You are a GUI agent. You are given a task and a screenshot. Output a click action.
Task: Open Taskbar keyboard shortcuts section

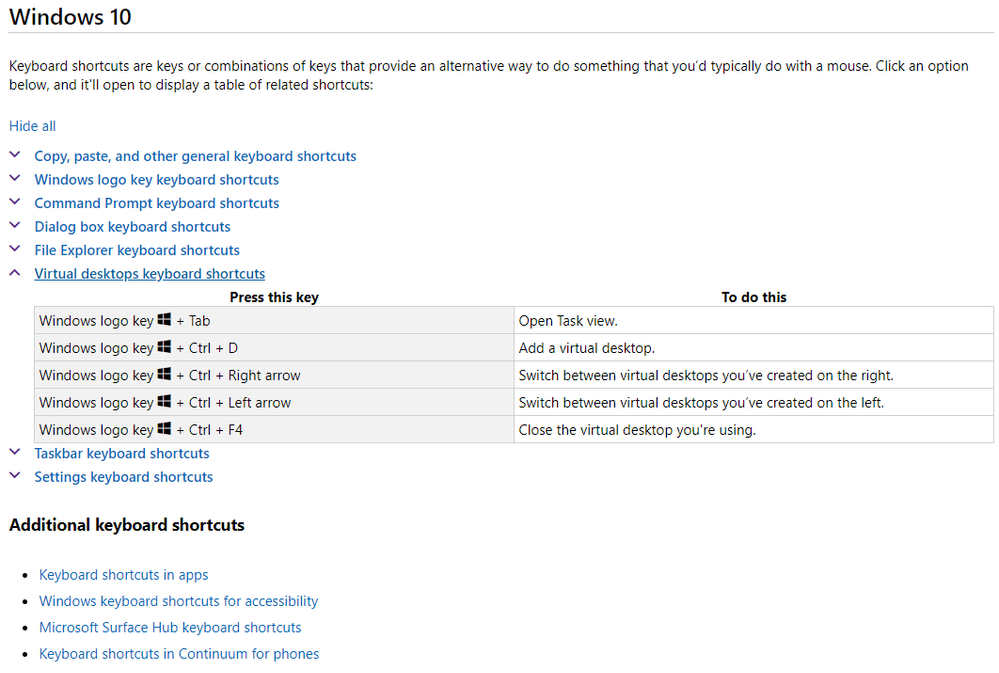click(122, 454)
